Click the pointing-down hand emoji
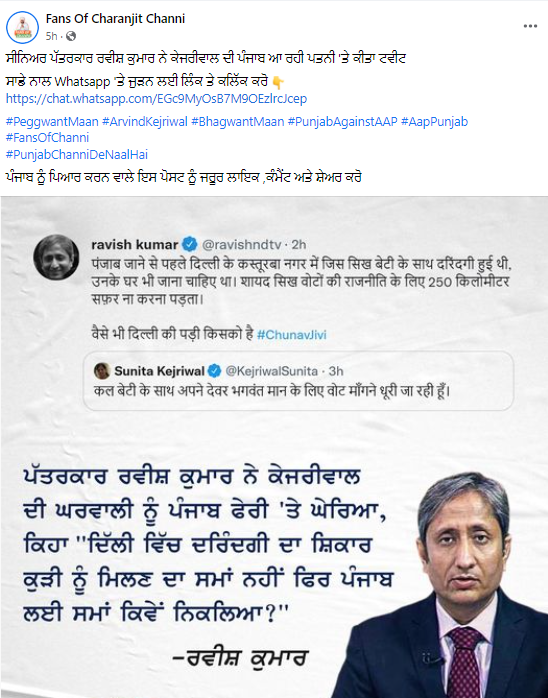Image resolution: width=548 pixels, height=698 pixels. (x=278, y=82)
